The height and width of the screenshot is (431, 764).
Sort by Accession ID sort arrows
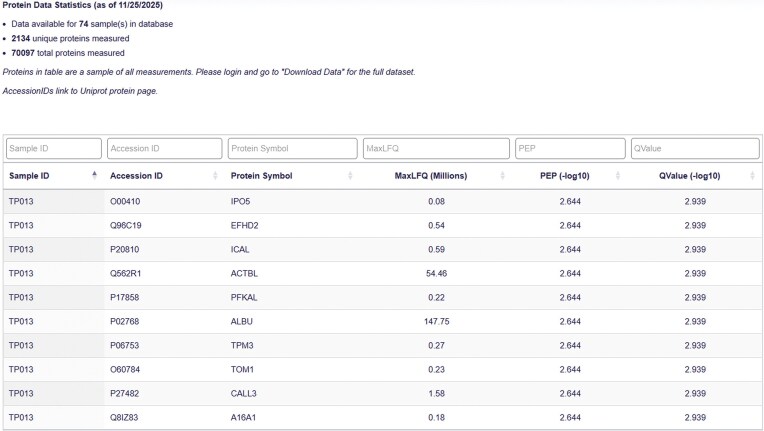[x=215, y=175]
